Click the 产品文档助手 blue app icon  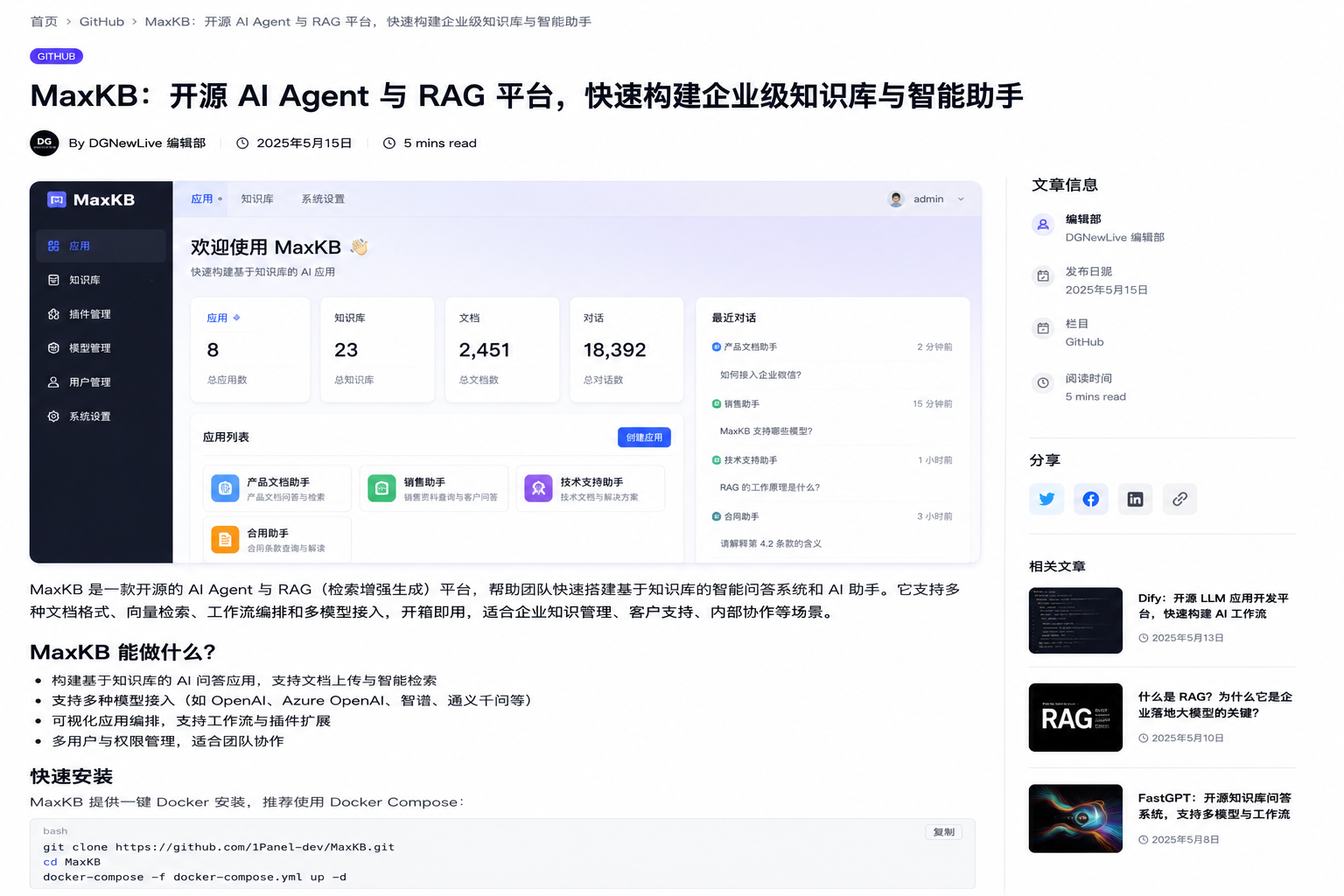point(226,488)
